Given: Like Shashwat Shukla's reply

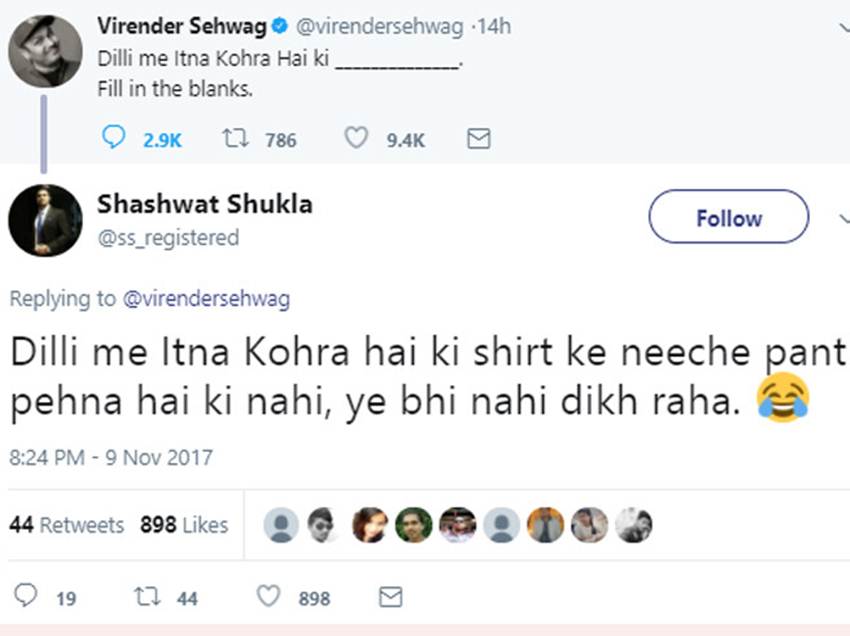Looking at the screenshot, I should (268, 597).
